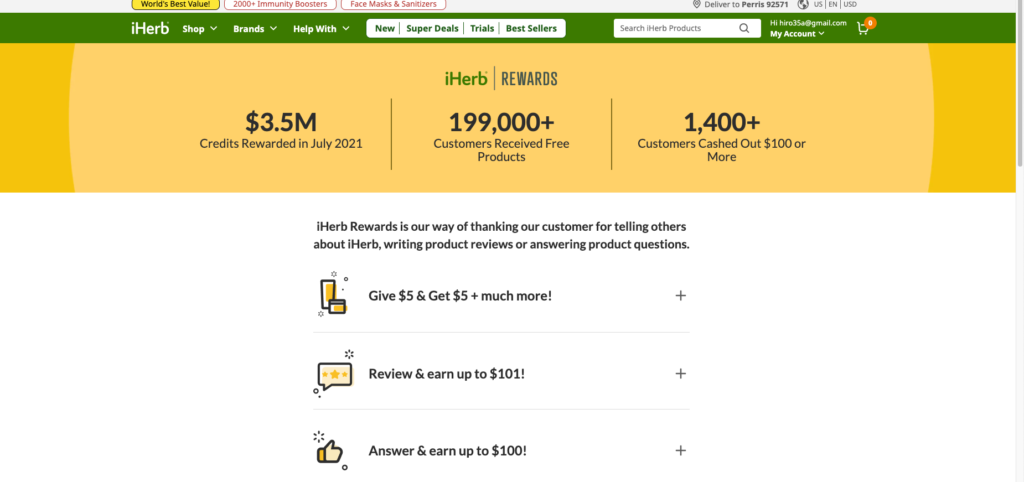Image resolution: width=1024 pixels, height=482 pixels.
Task: Click Customers Received Free Products text
Action: tap(501, 150)
